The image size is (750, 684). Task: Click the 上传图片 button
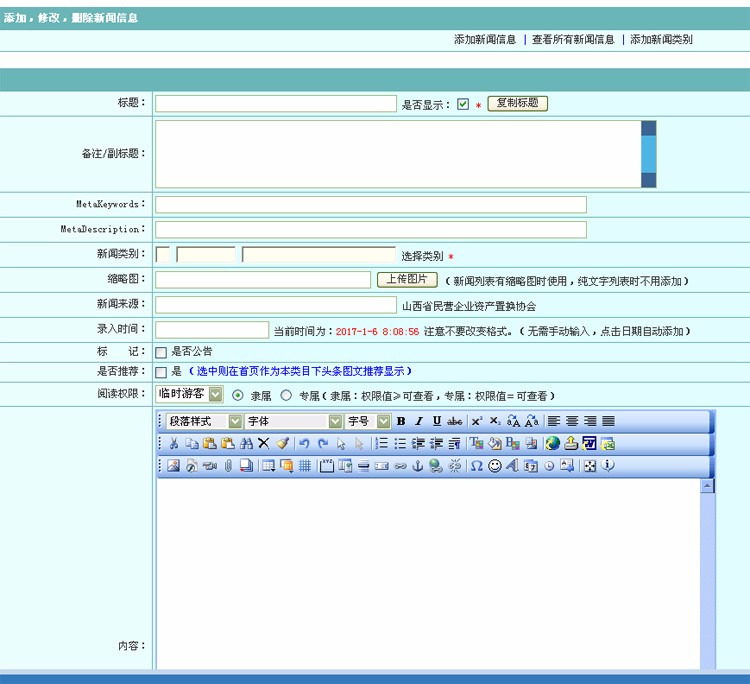click(x=407, y=279)
